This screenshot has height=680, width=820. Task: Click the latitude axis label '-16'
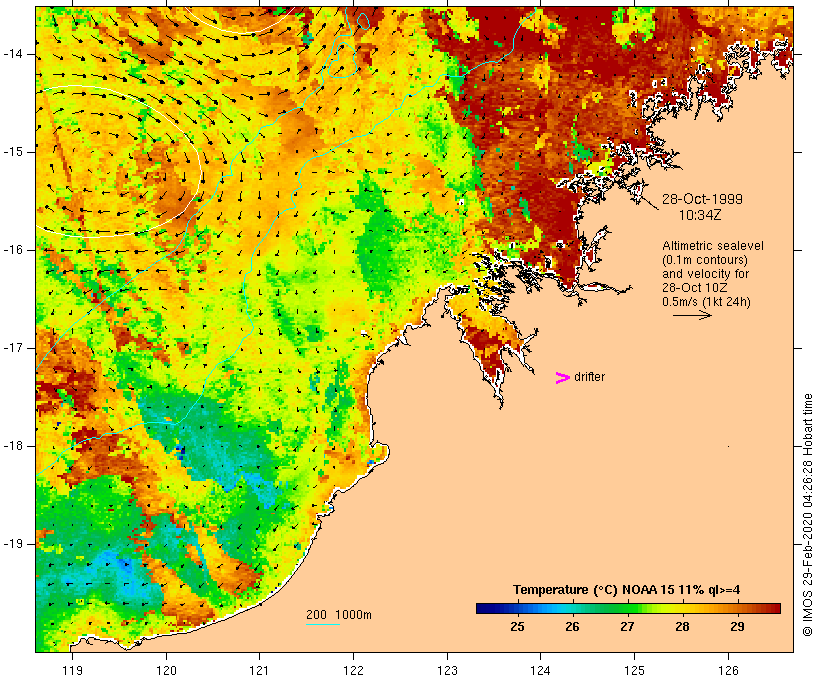(x=13, y=250)
